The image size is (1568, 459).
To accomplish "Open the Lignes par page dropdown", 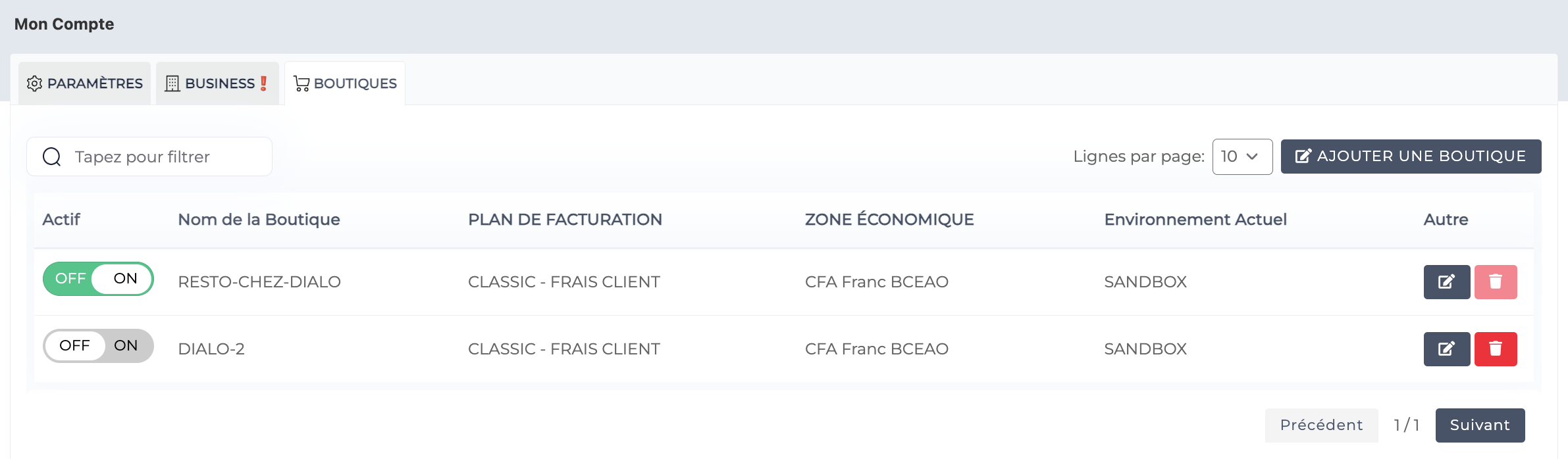I will point(1241,157).
